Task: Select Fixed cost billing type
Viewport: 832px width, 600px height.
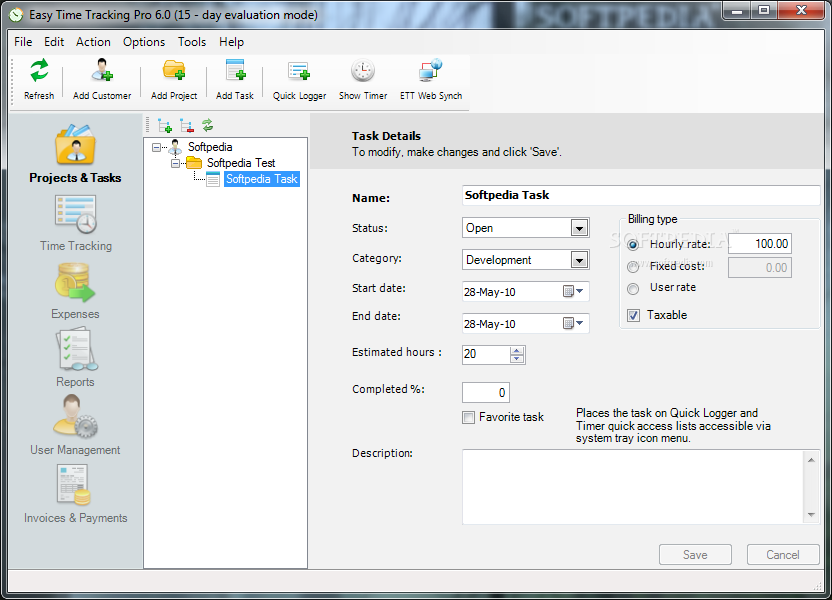Action: tap(633, 267)
